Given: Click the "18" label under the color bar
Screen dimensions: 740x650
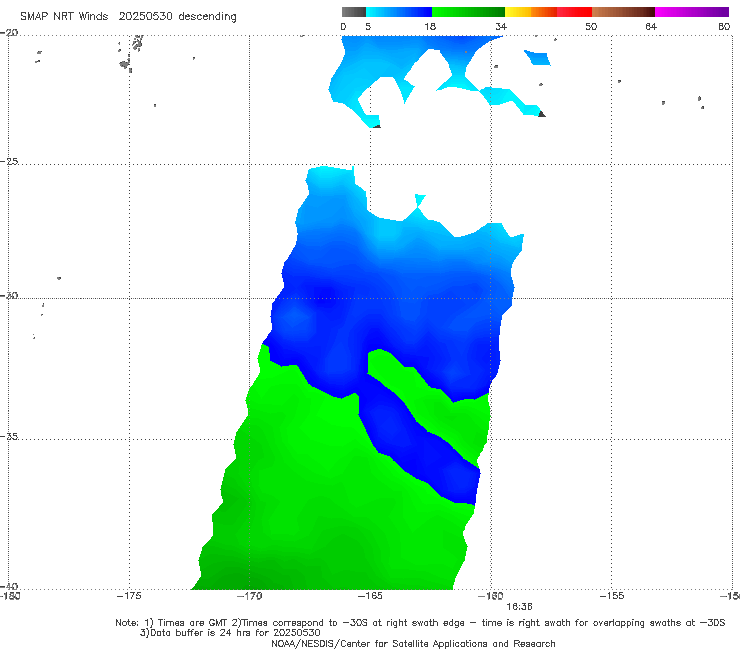Looking at the screenshot, I should tap(430, 27).
